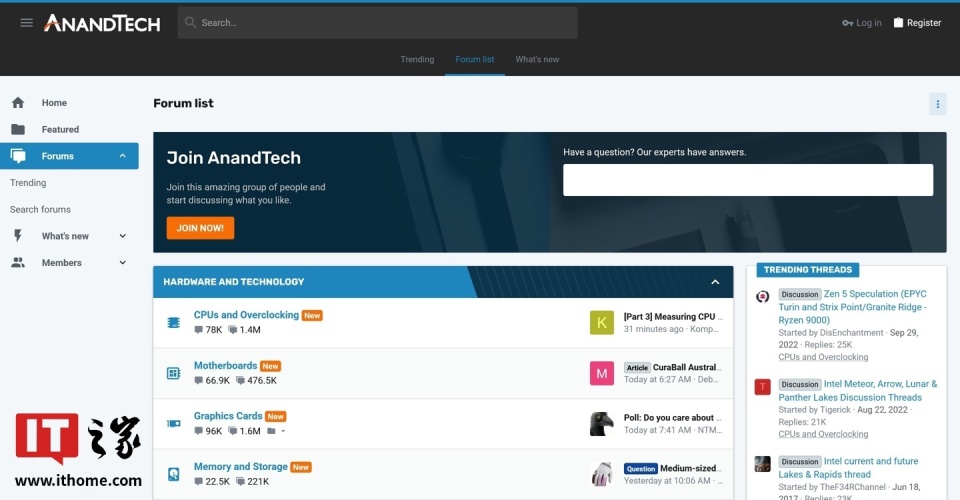Expand the Members sidebar submenu
Image resolution: width=960 pixels, height=500 pixels.
[123, 263]
